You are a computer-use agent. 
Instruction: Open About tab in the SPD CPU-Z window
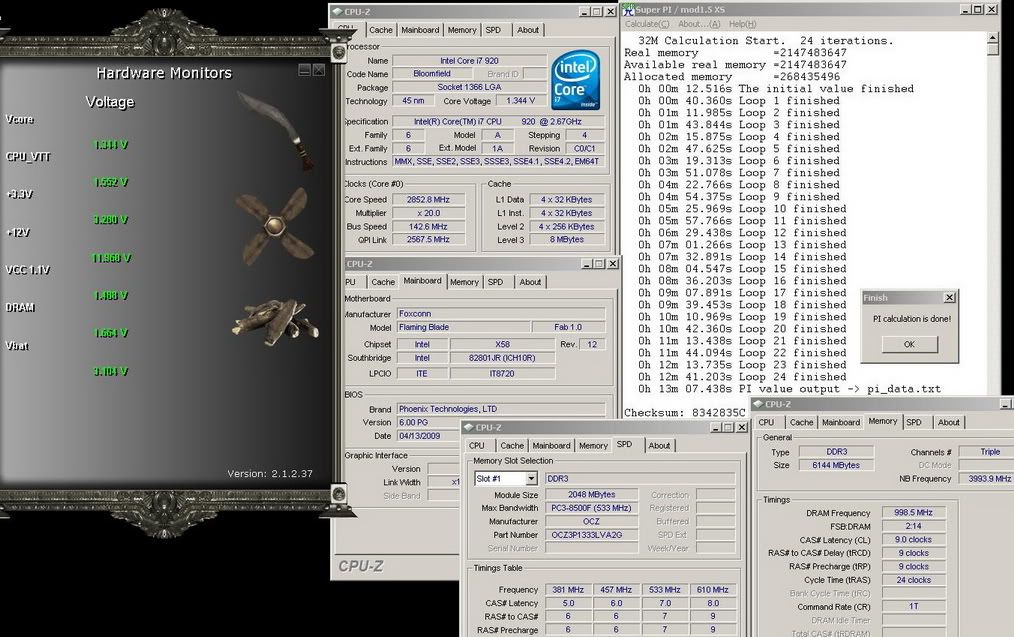click(x=659, y=446)
